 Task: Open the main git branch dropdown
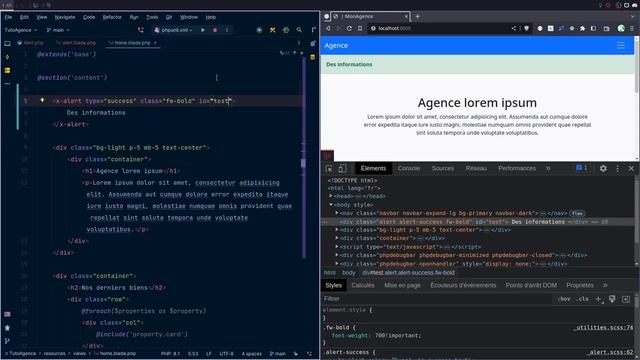58,30
